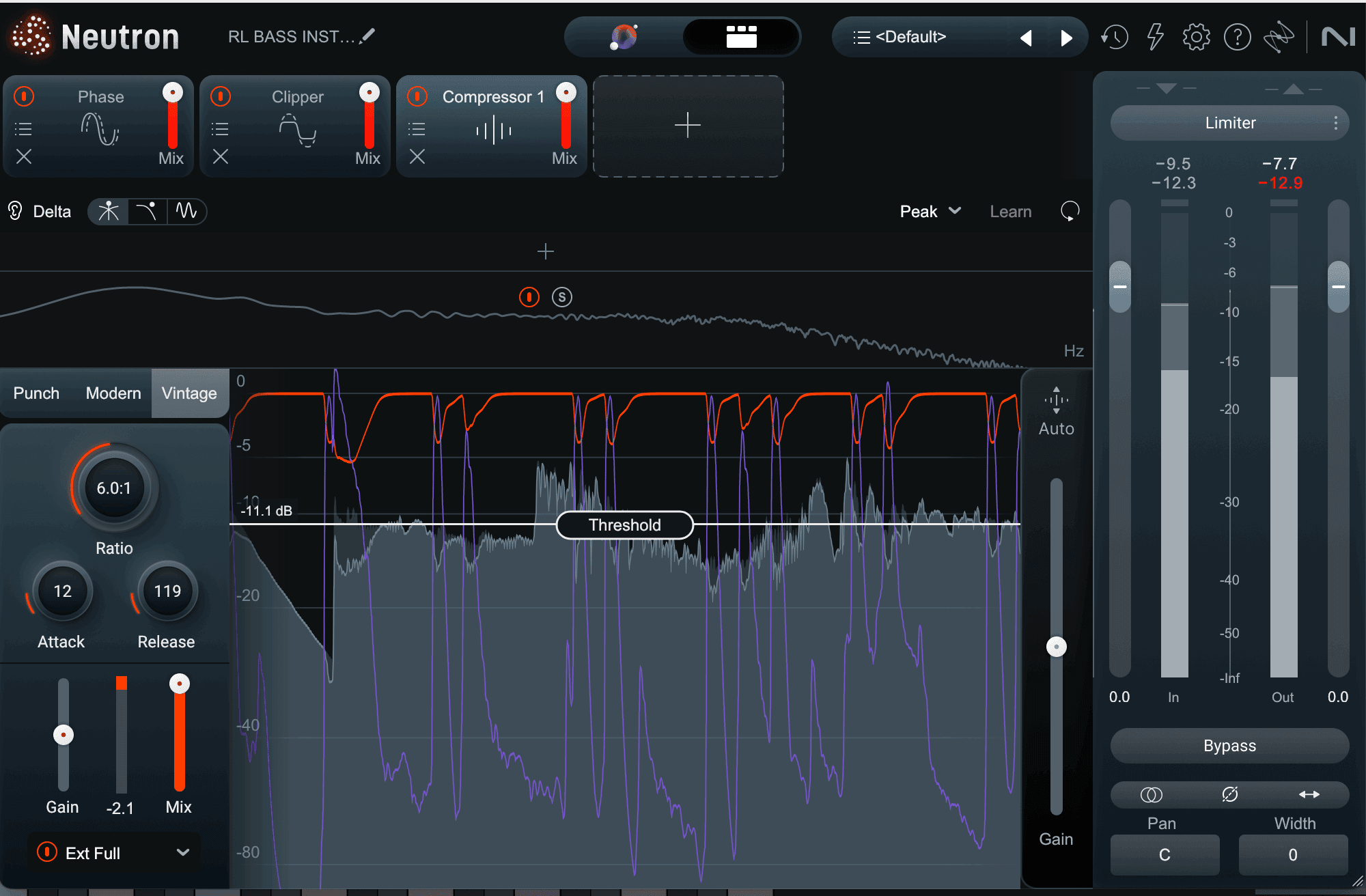Open the settings gear icon
This screenshot has width=1366, height=896.
tap(1196, 37)
